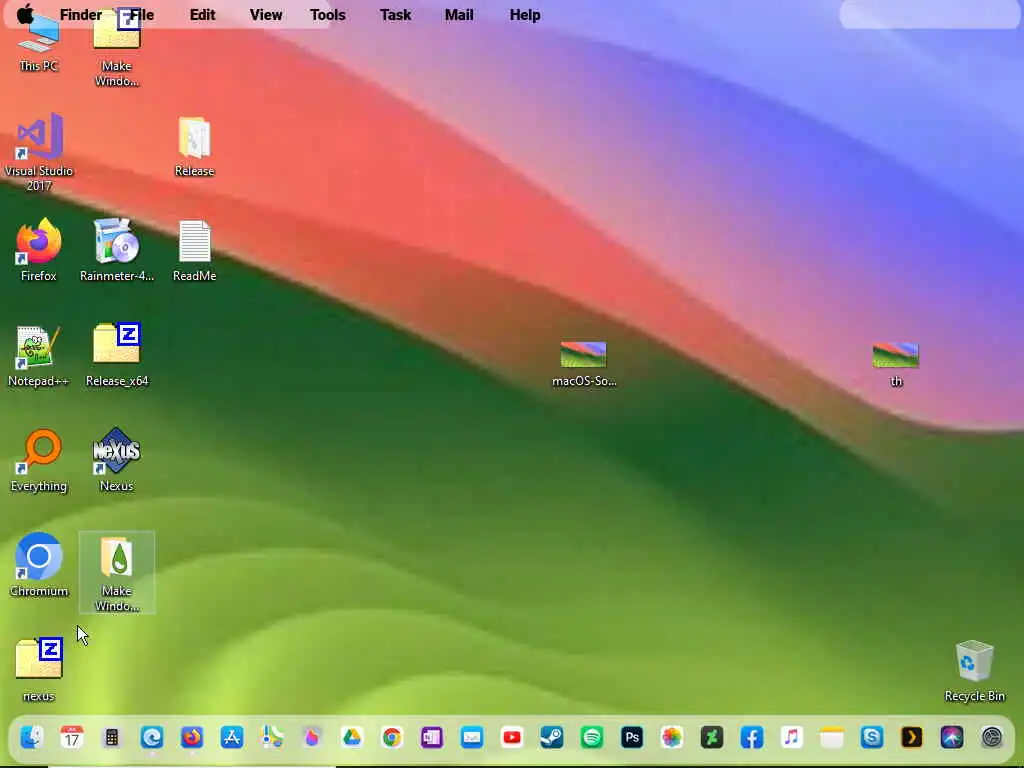The width and height of the screenshot is (1024, 768).
Task: Open Microsoft Edge in the dock
Action: point(152,737)
